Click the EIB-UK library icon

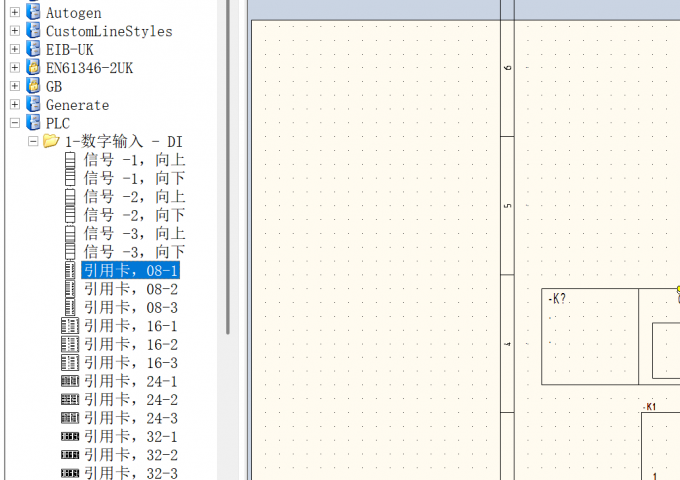click(33, 49)
